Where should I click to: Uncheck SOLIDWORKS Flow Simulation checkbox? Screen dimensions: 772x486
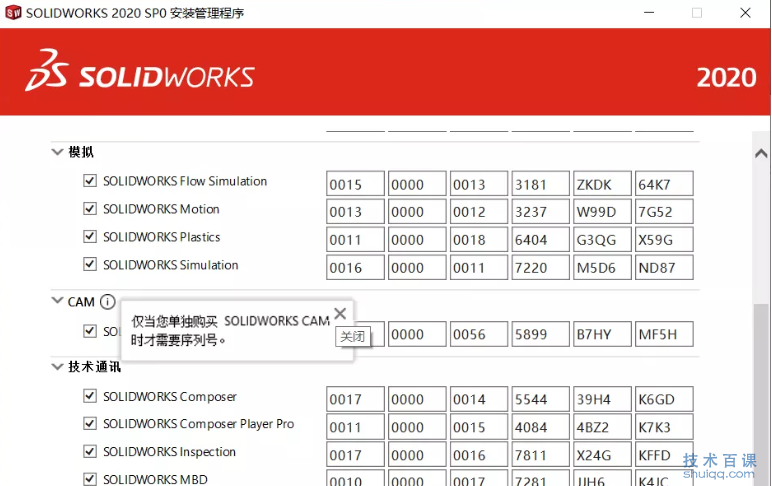90,181
